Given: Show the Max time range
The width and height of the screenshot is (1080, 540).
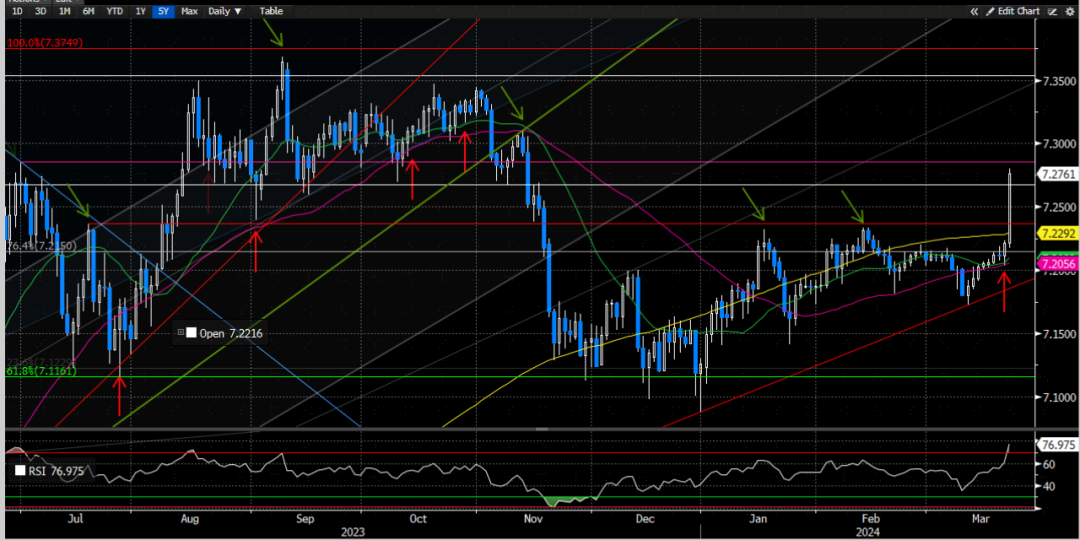Looking at the screenshot, I should [189, 11].
